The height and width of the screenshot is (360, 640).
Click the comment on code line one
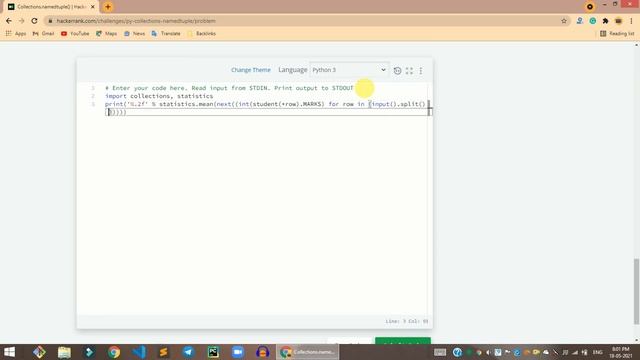pyautogui.click(x=229, y=88)
